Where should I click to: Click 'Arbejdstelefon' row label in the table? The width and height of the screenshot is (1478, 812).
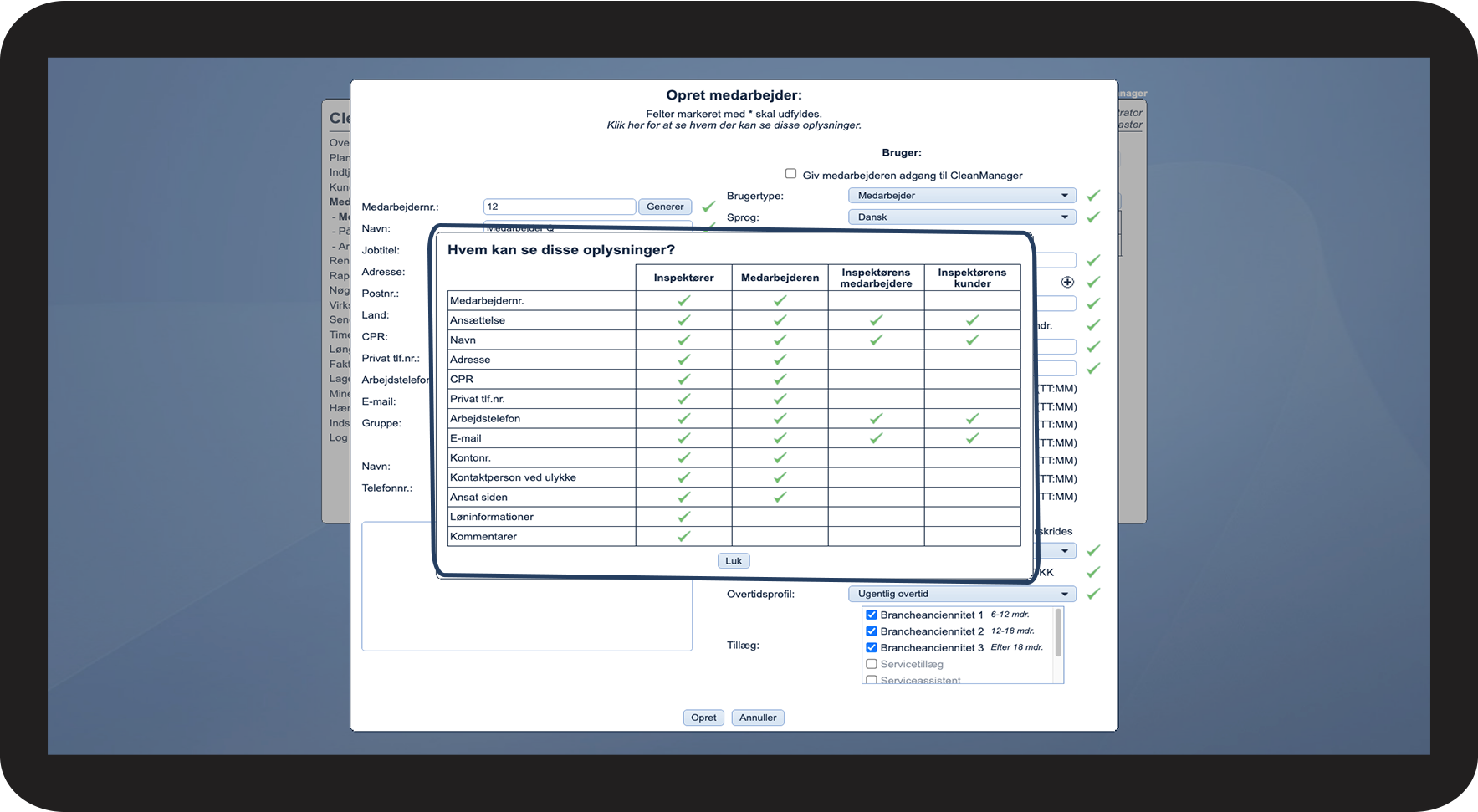[485, 418]
